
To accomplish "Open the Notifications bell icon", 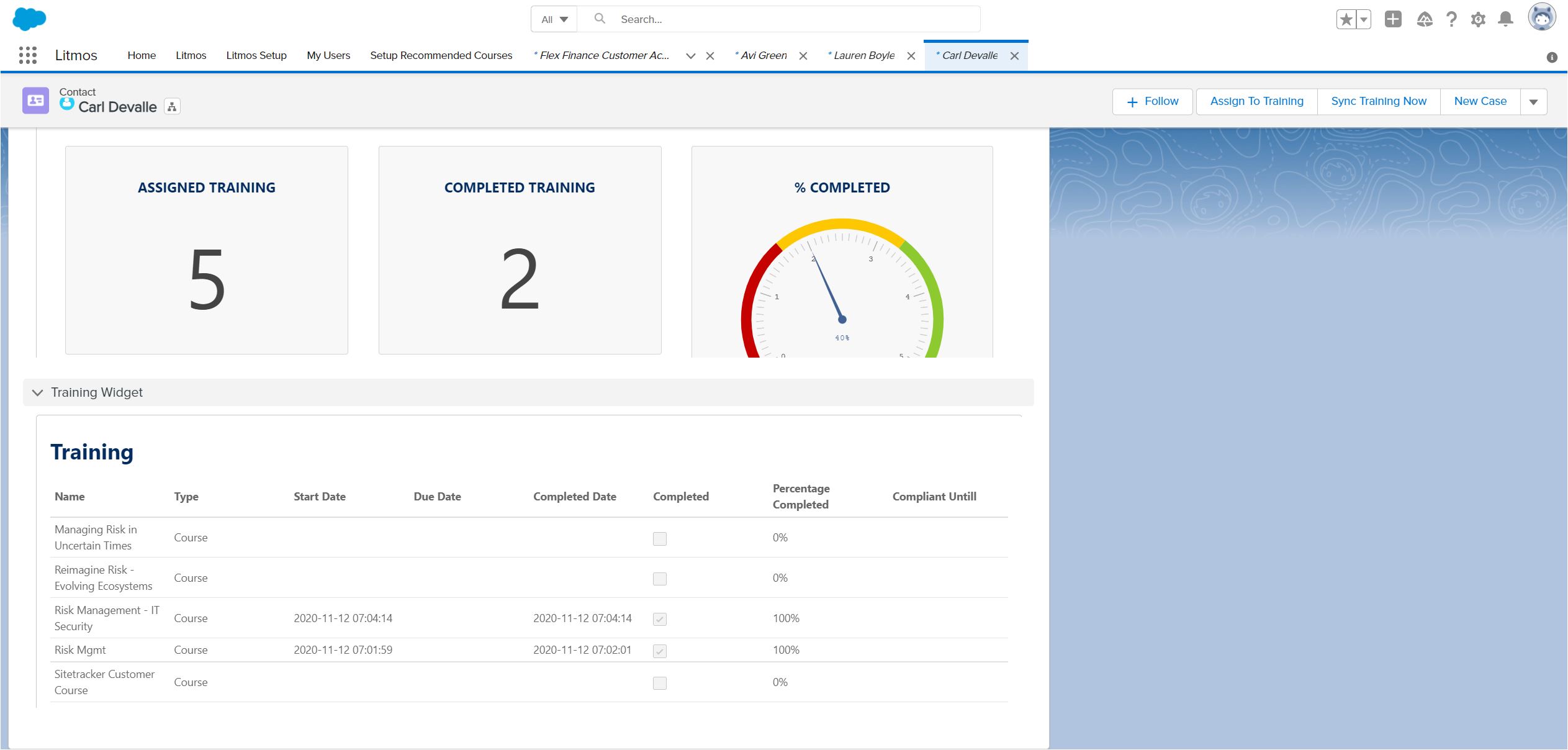I will [x=1505, y=19].
